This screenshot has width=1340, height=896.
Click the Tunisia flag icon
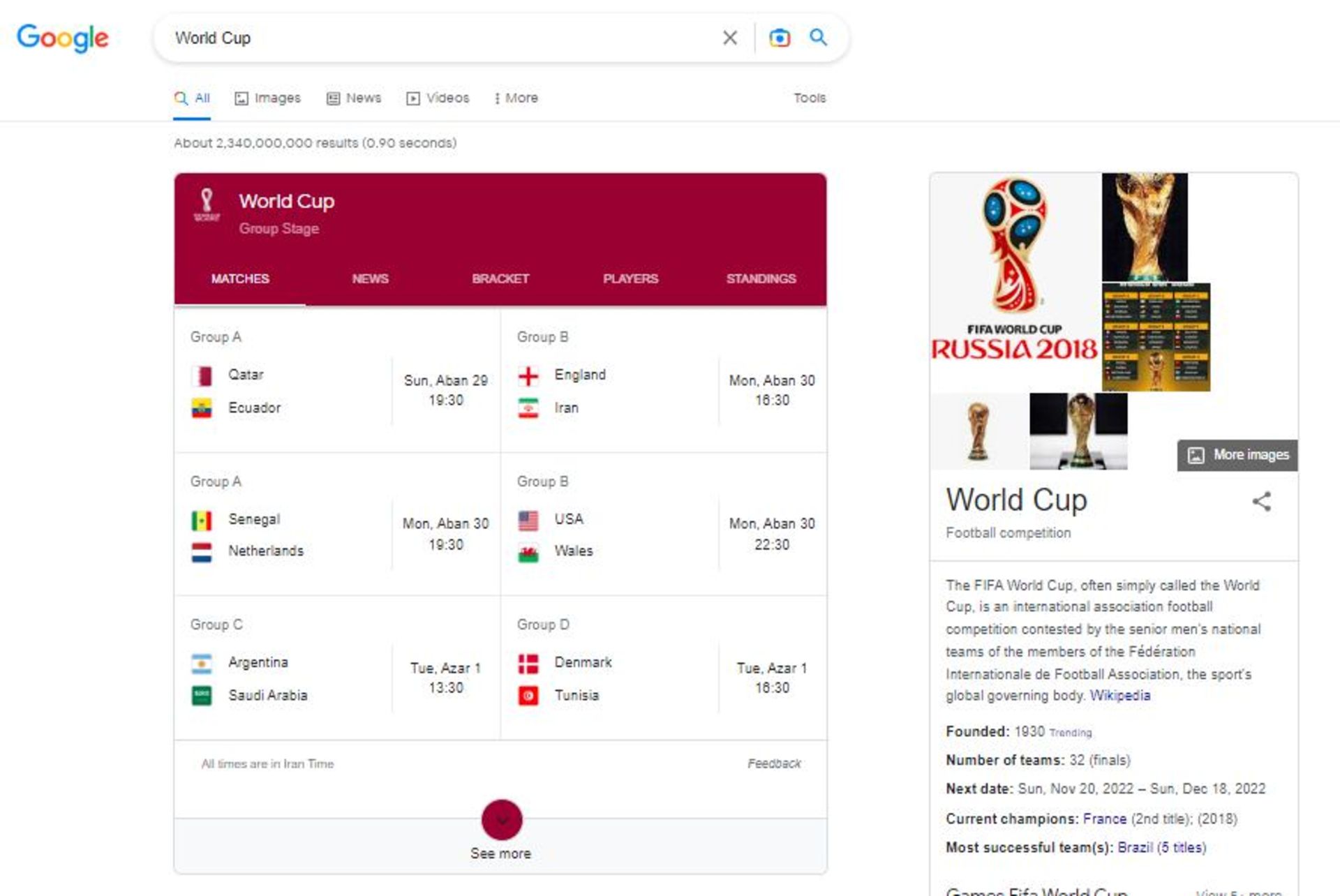click(528, 696)
